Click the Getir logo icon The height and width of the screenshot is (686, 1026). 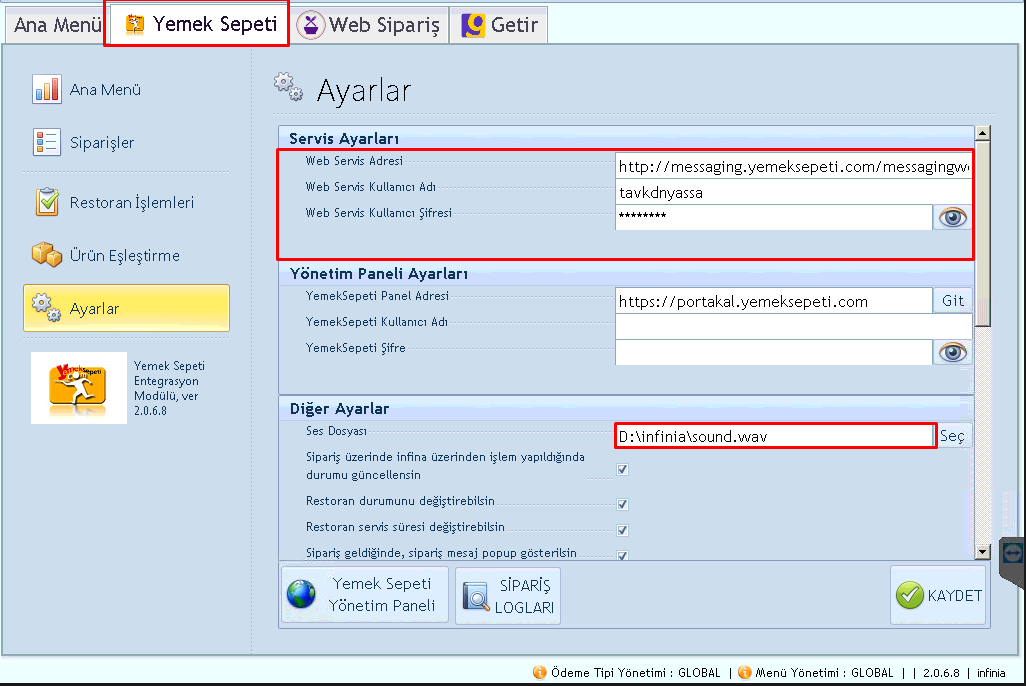pyautogui.click(x=473, y=25)
